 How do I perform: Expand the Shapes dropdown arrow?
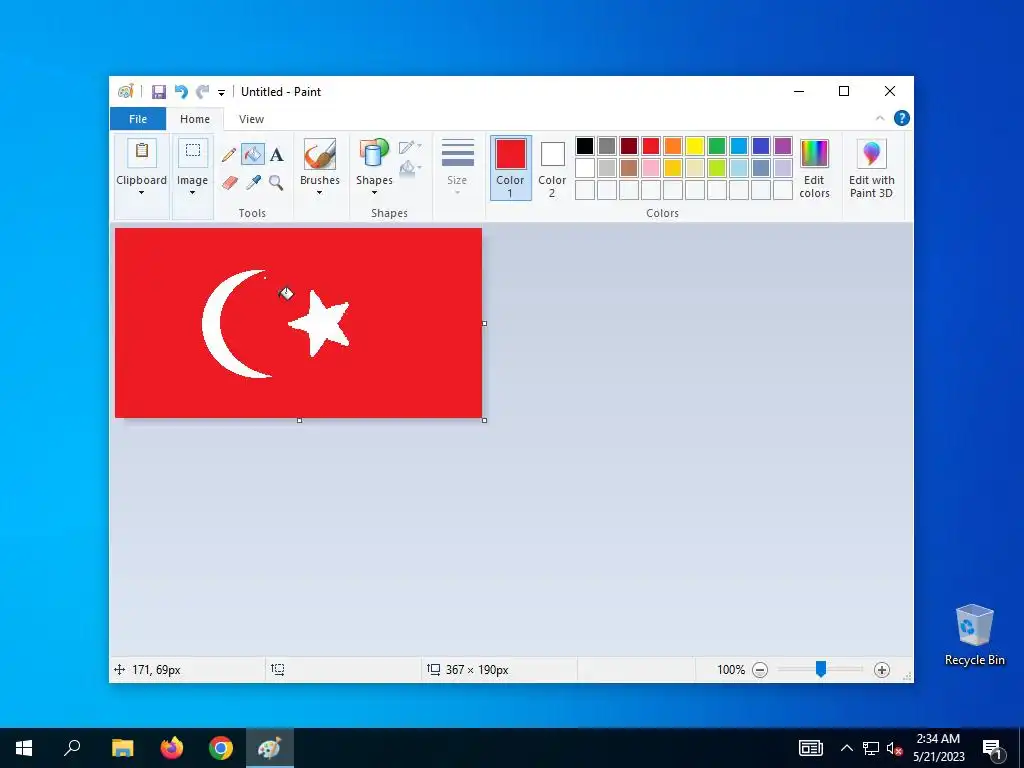(x=374, y=193)
